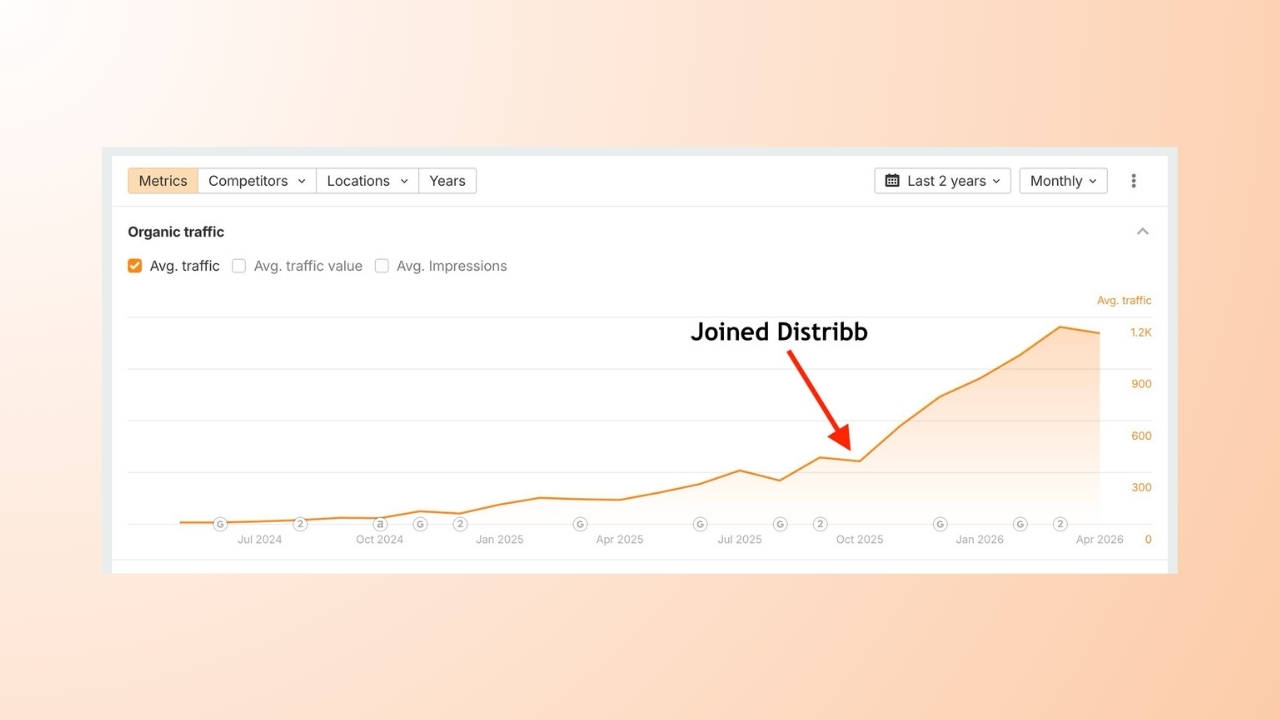Click the Oct 2024 axis label

380,540
